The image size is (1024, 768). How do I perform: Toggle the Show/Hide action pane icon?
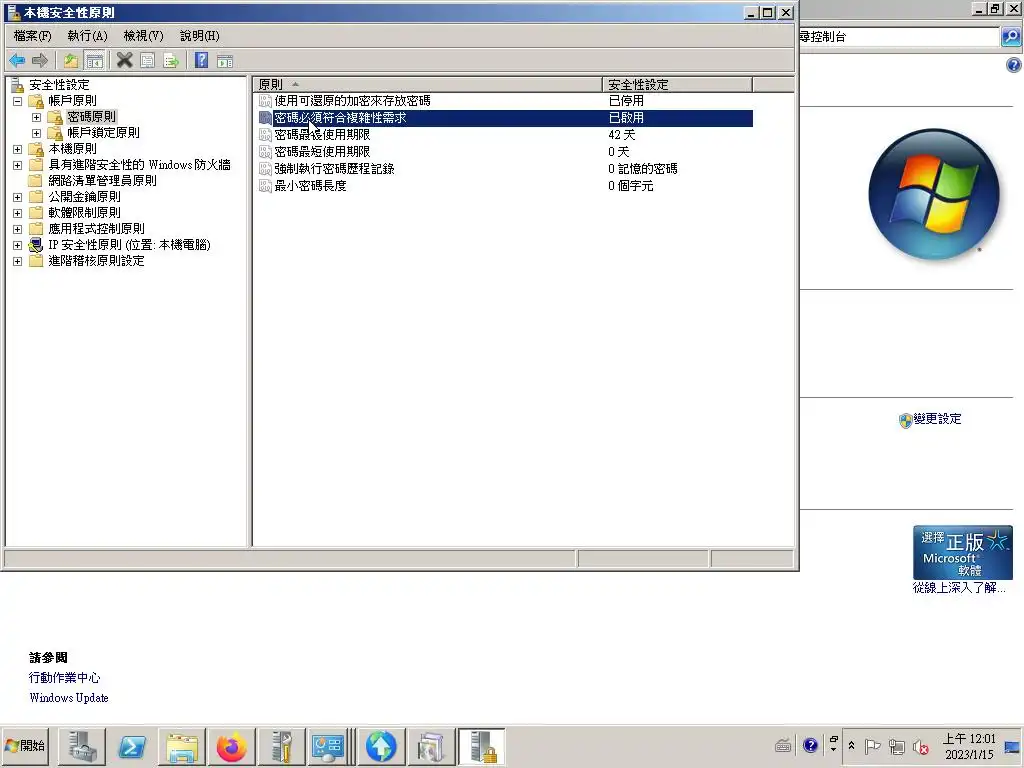(225, 61)
